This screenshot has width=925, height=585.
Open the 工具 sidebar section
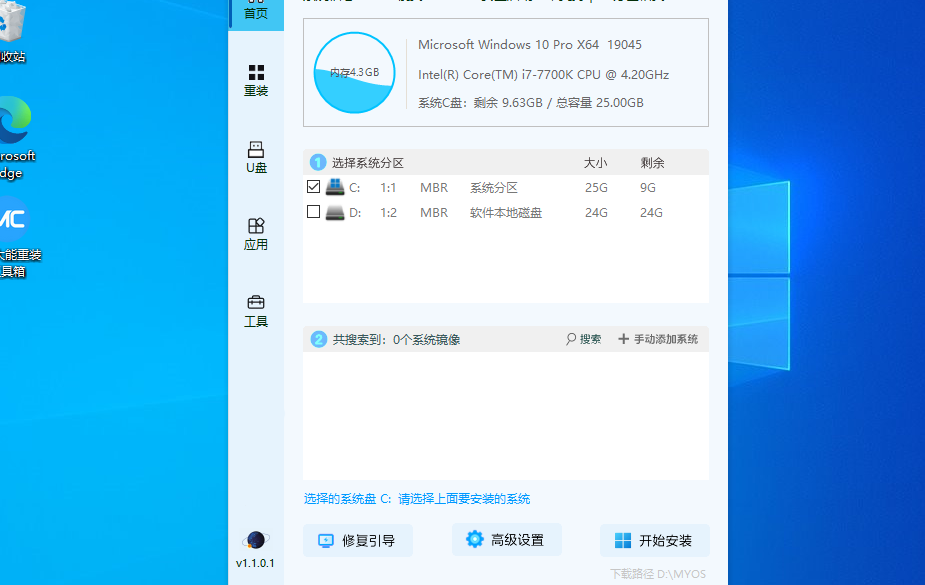[x=256, y=311]
